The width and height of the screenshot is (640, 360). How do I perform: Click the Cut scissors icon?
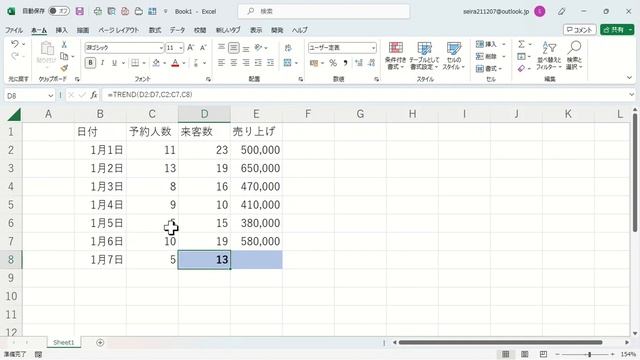pos(64,44)
